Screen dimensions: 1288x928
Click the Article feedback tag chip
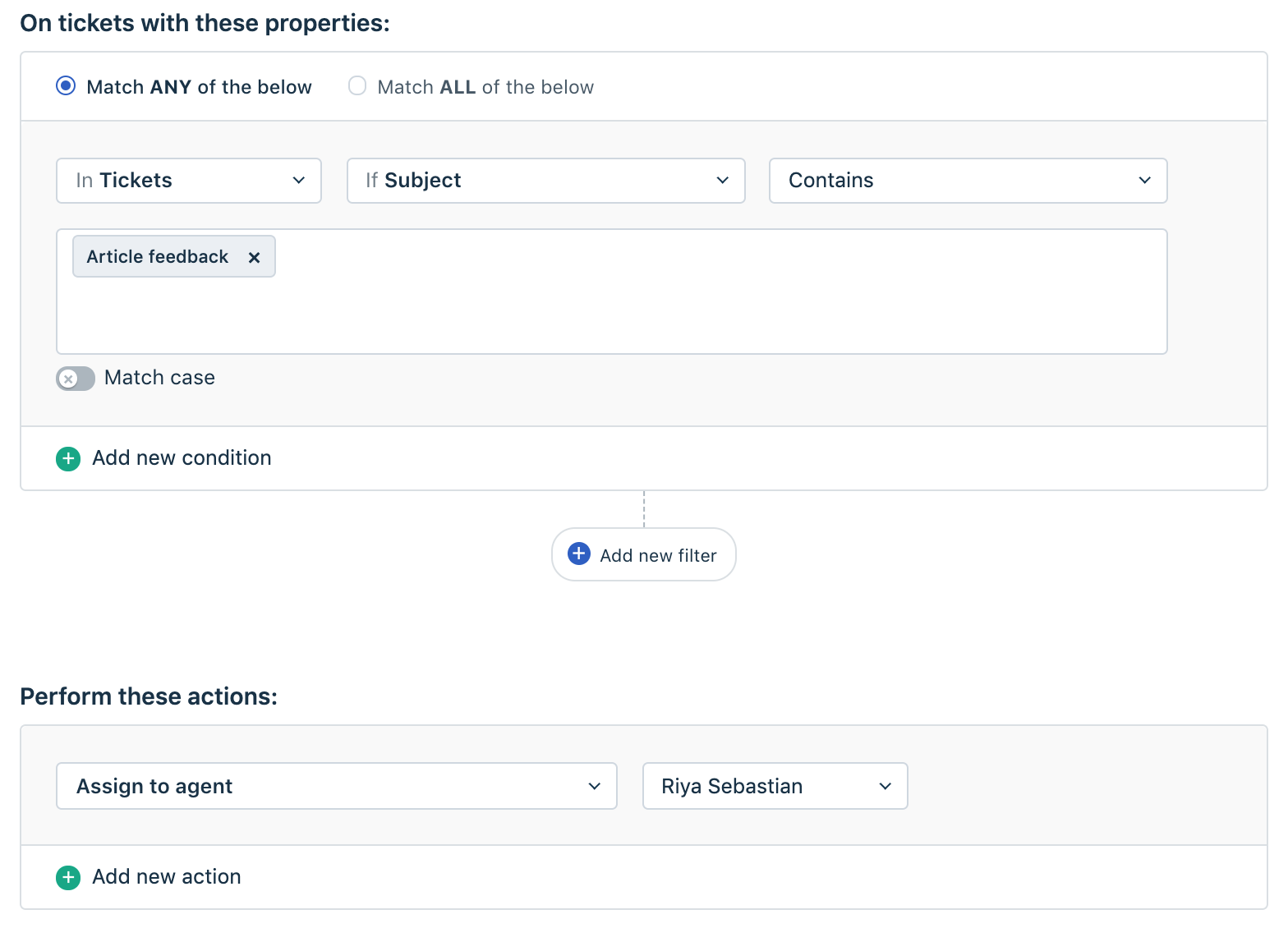click(x=158, y=257)
